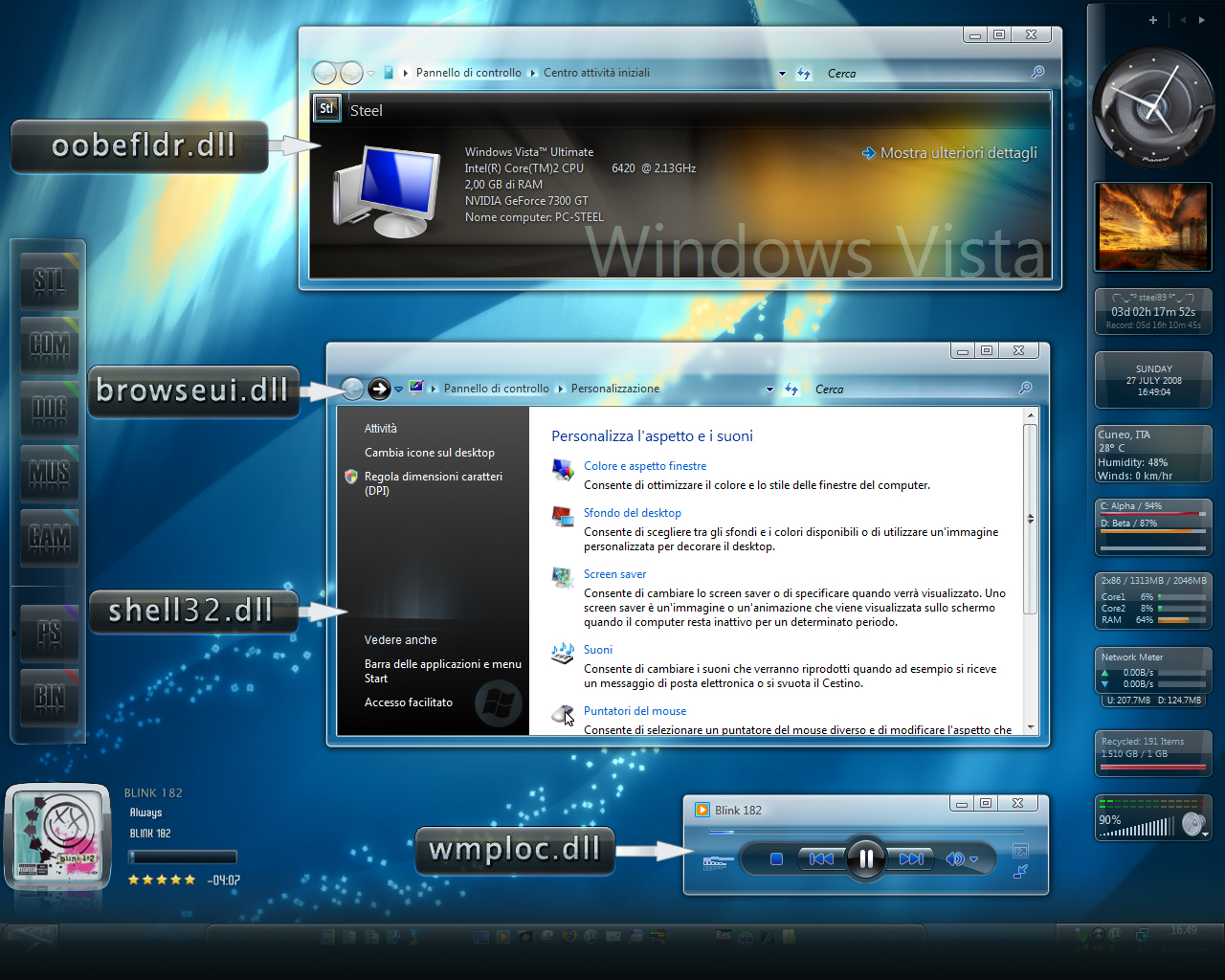Show the previous sidebar gadget page
Screen dimensions: 1225x980
(x=1183, y=20)
